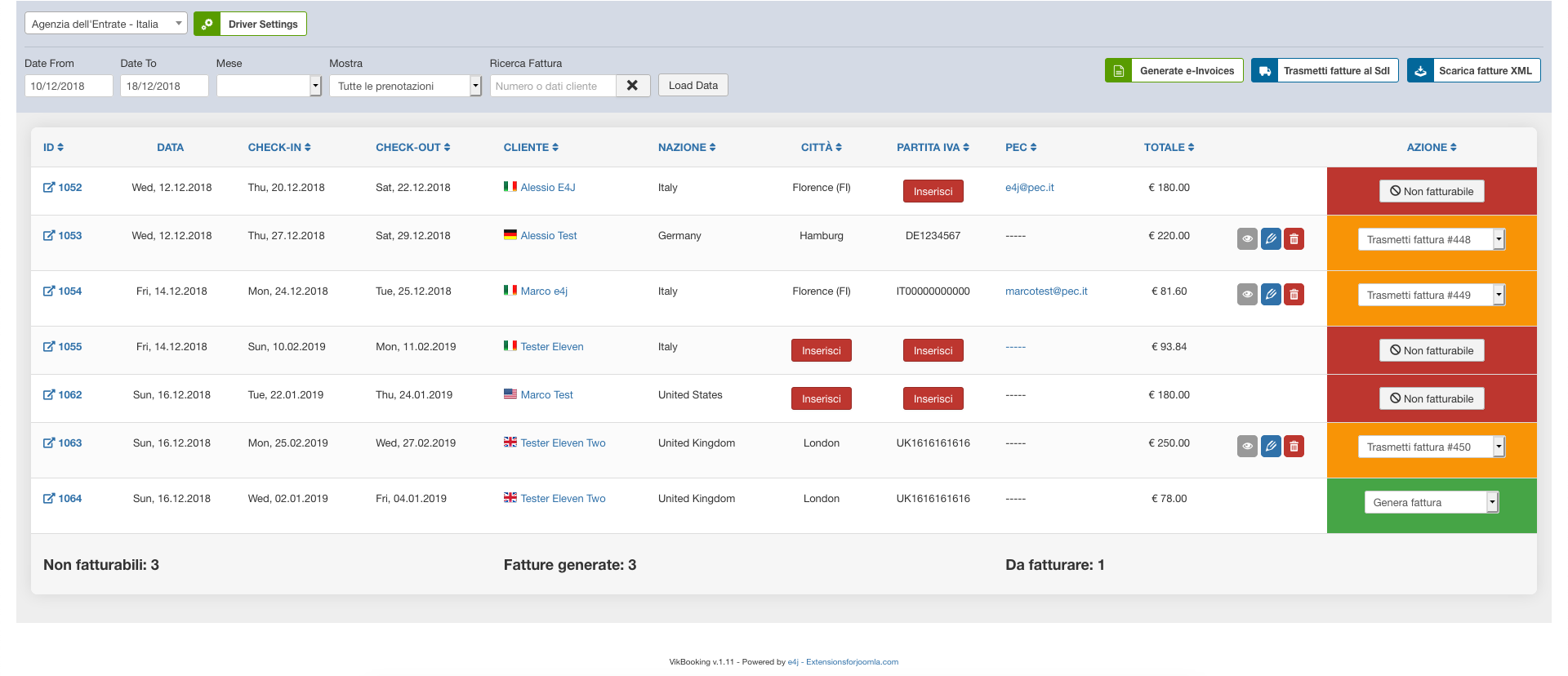This screenshot has height=676, width=1568.
Task: Click the eye icon for booking 1053
Action: coord(1247,239)
